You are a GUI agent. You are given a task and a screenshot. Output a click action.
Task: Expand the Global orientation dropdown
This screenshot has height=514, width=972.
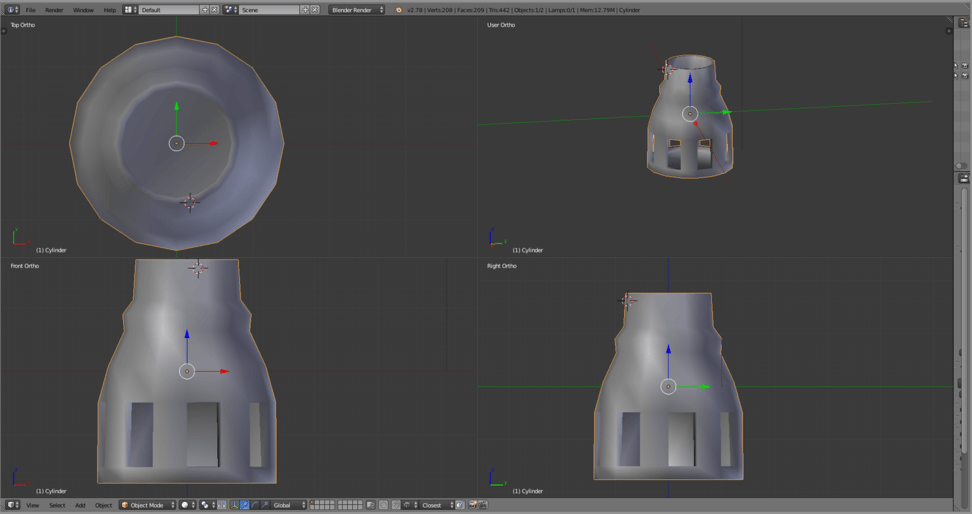pyautogui.click(x=288, y=505)
